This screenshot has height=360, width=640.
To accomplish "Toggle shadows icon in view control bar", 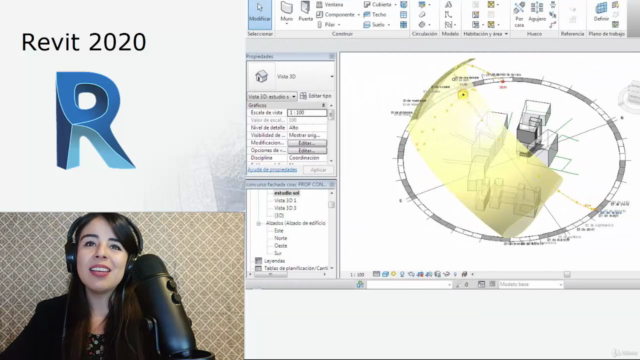I will click(402, 274).
